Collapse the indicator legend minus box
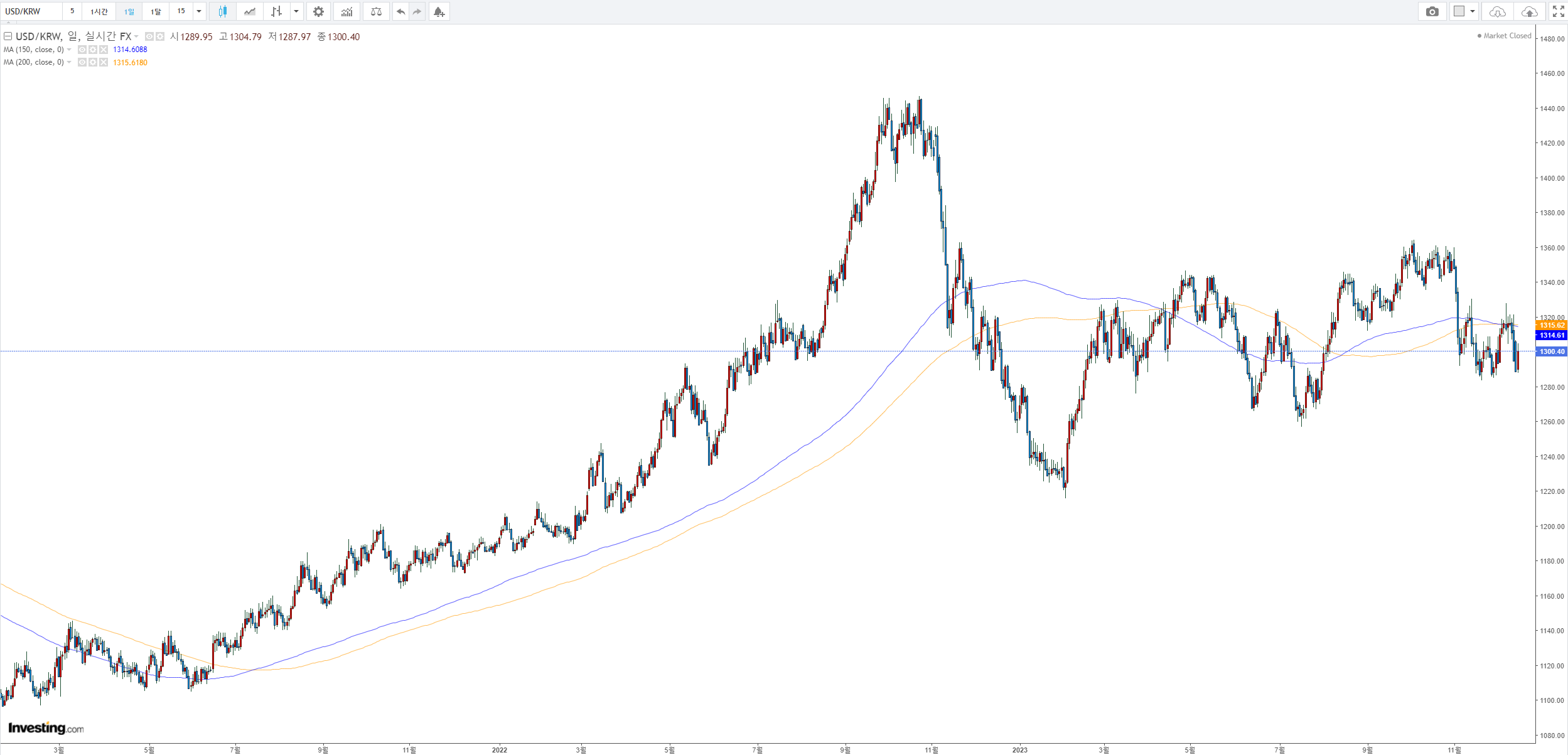The image size is (1568, 755). tap(8, 36)
